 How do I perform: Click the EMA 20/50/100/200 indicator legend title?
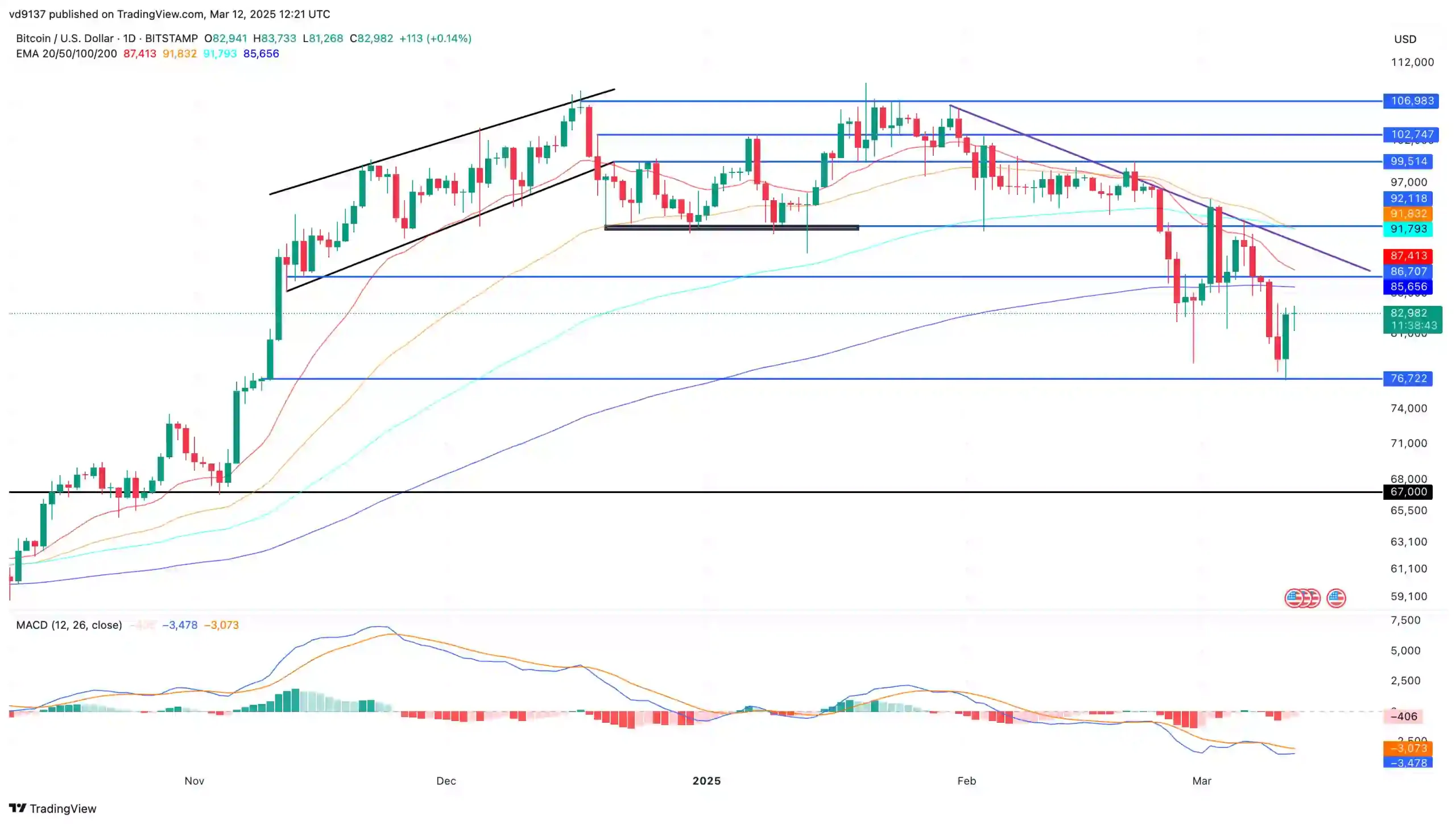pos(66,53)
